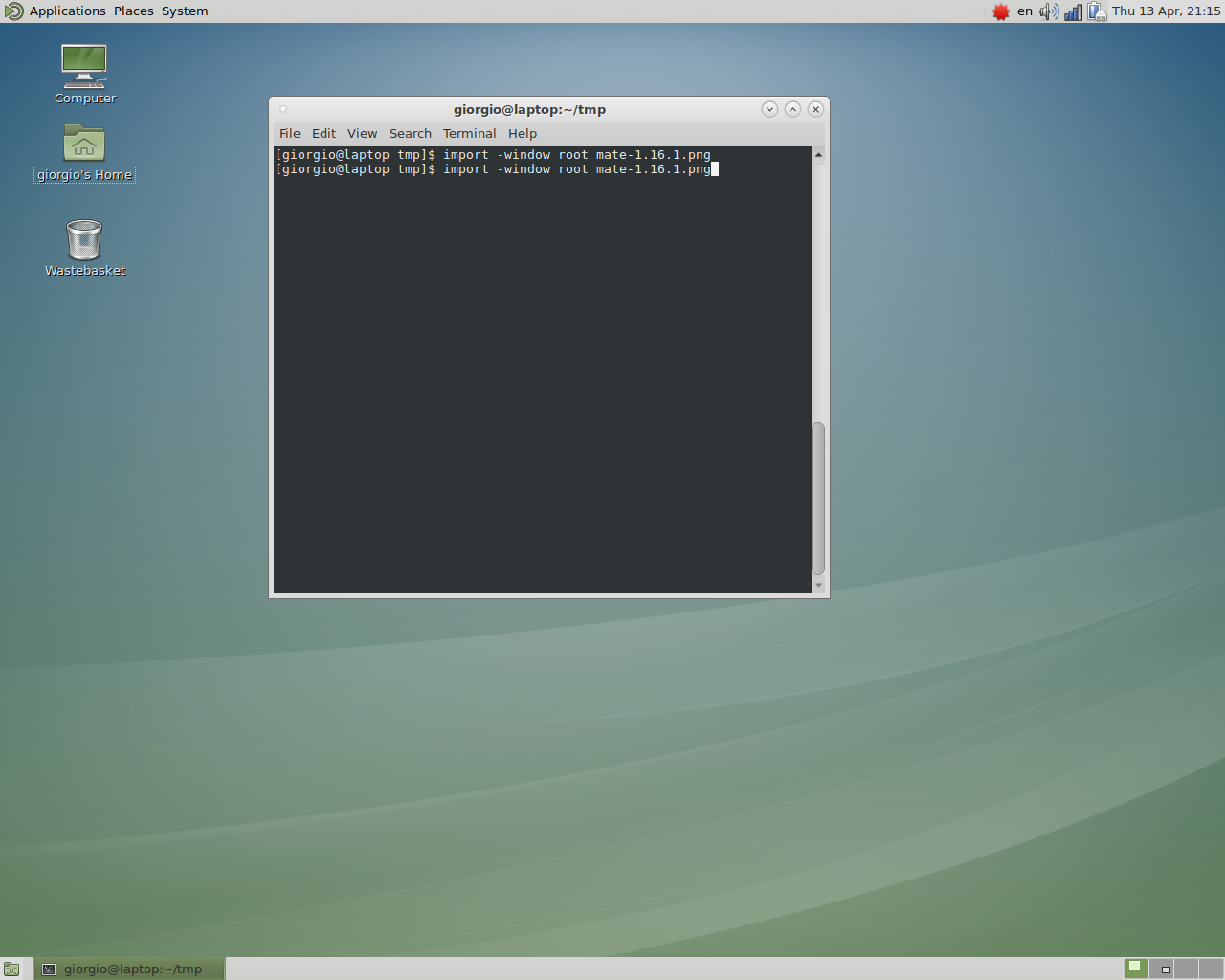Expand the Places menu
This screenshot has width=1225, height=980.
pyautogui.click(x=133, y=11)
